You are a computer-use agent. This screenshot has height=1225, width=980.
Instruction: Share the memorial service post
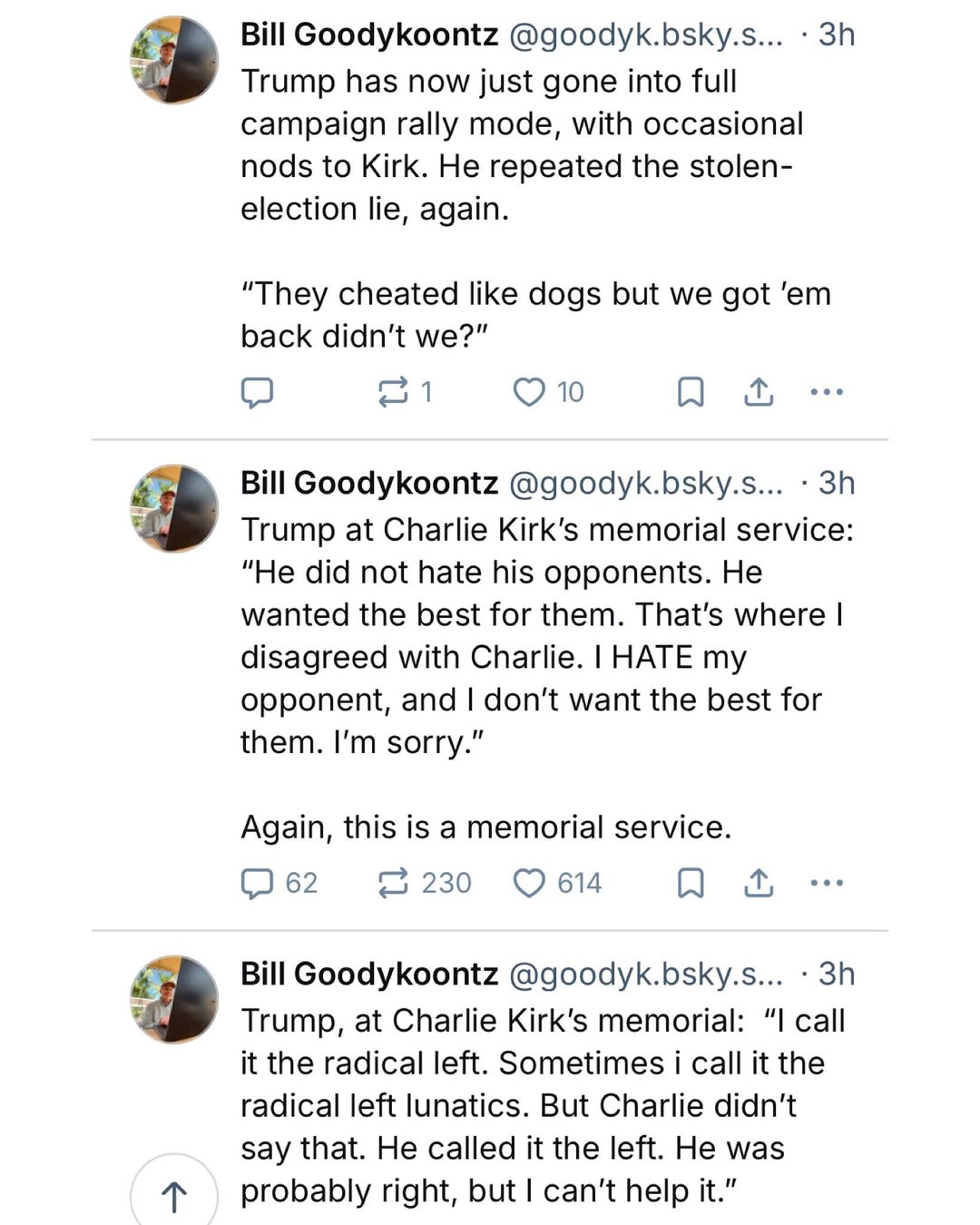[x=759, y=882]
